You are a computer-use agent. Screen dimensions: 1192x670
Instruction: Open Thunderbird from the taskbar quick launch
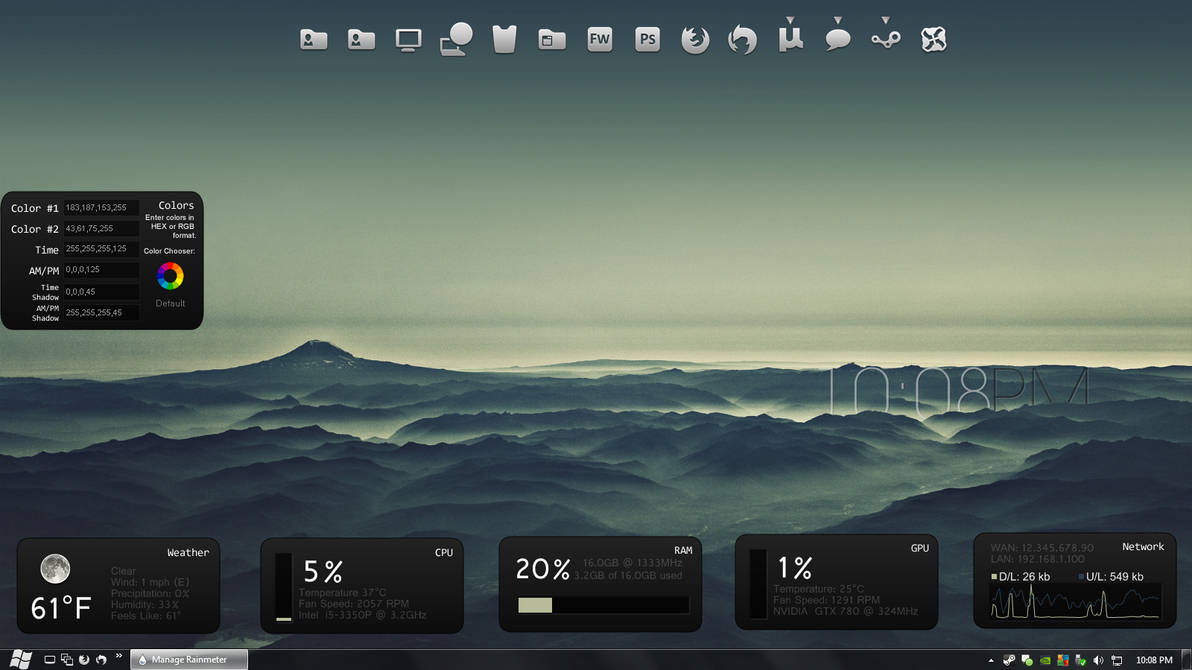[101, 660]
